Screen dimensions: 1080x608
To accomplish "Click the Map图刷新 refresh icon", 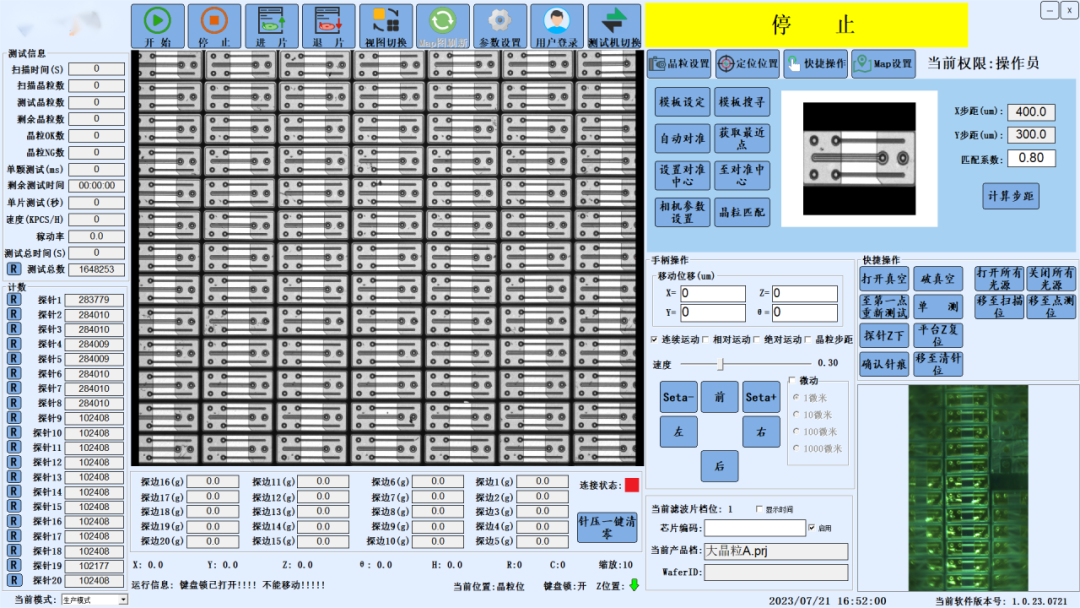I will [x=443, y=26].
